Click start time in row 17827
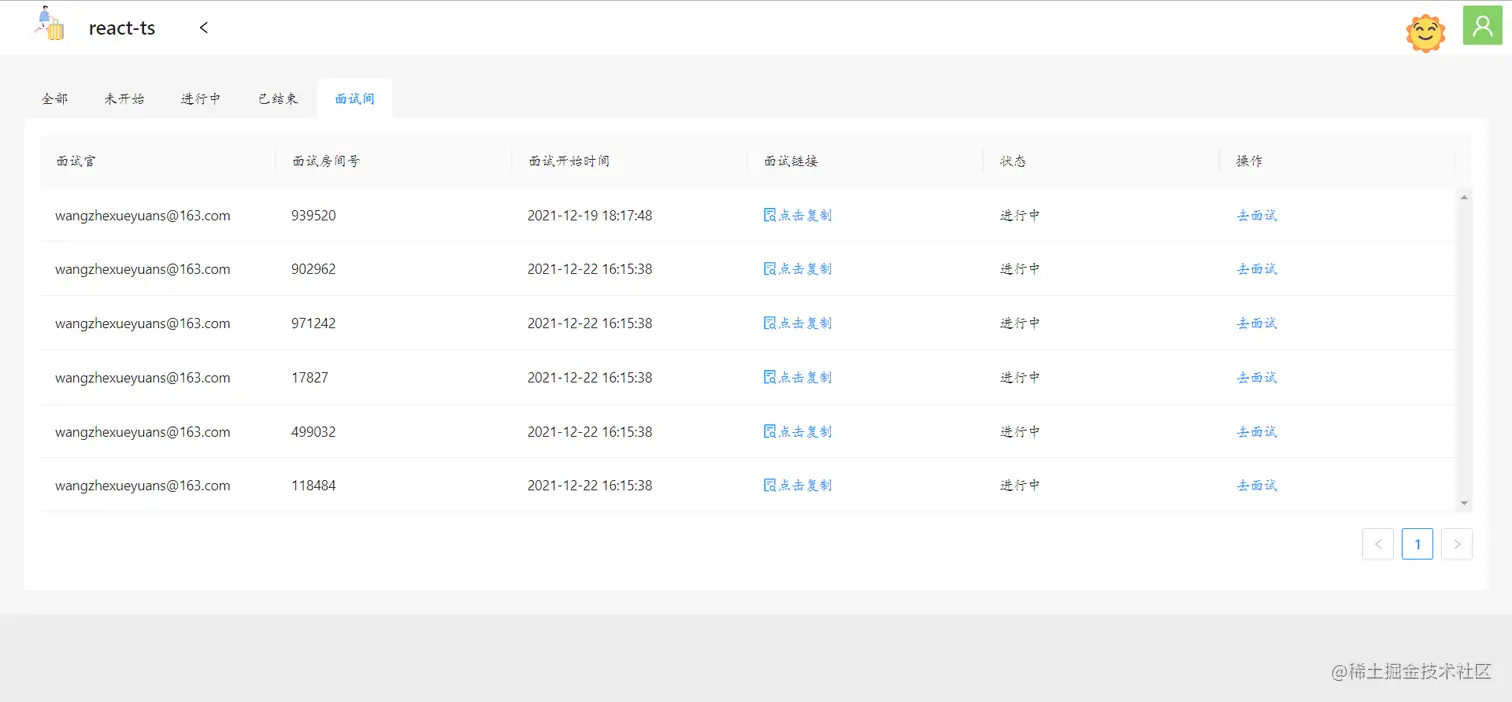1512x702 pixels. [590, 377]
